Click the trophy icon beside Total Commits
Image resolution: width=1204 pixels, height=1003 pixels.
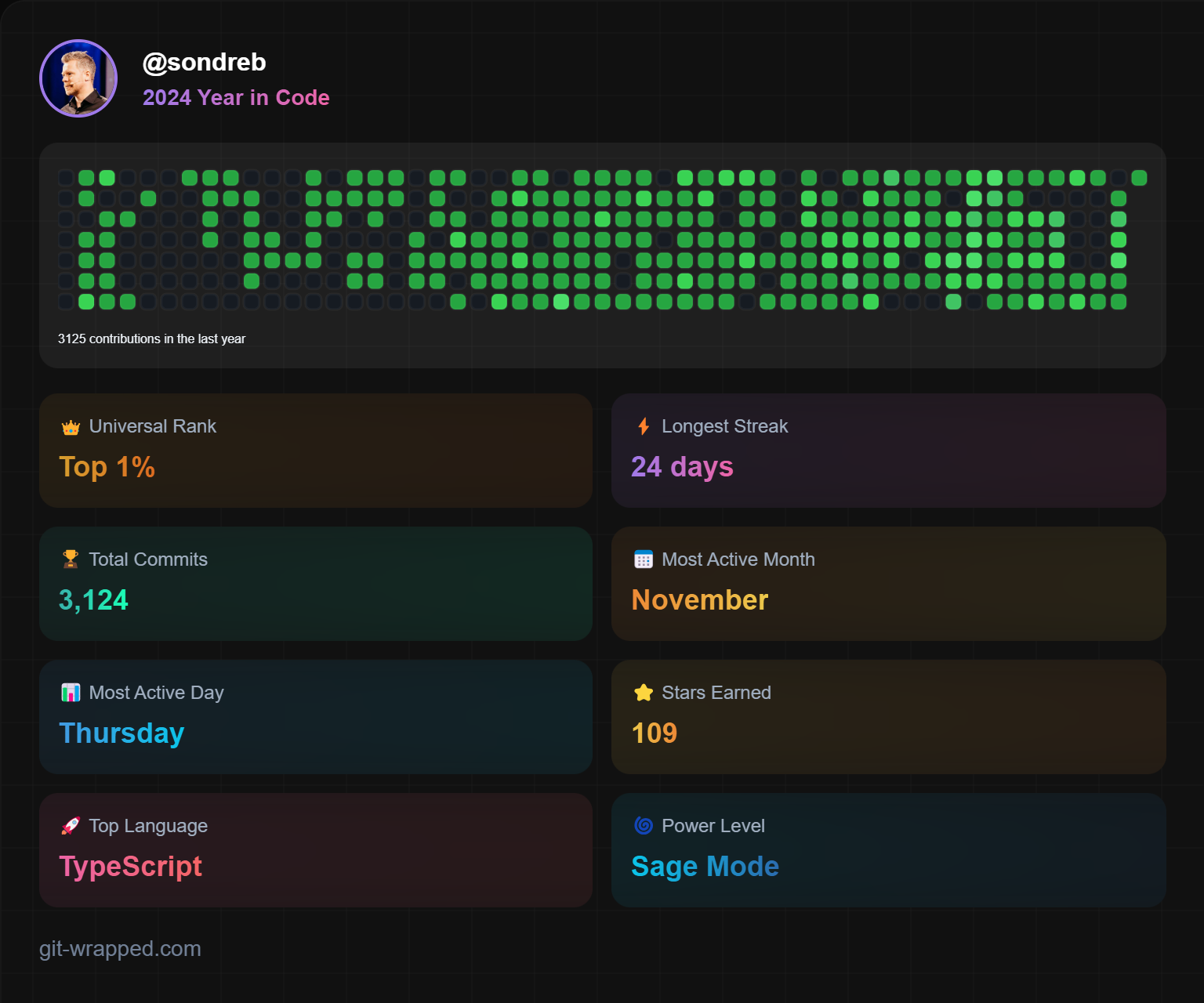(x=71, y=559)
